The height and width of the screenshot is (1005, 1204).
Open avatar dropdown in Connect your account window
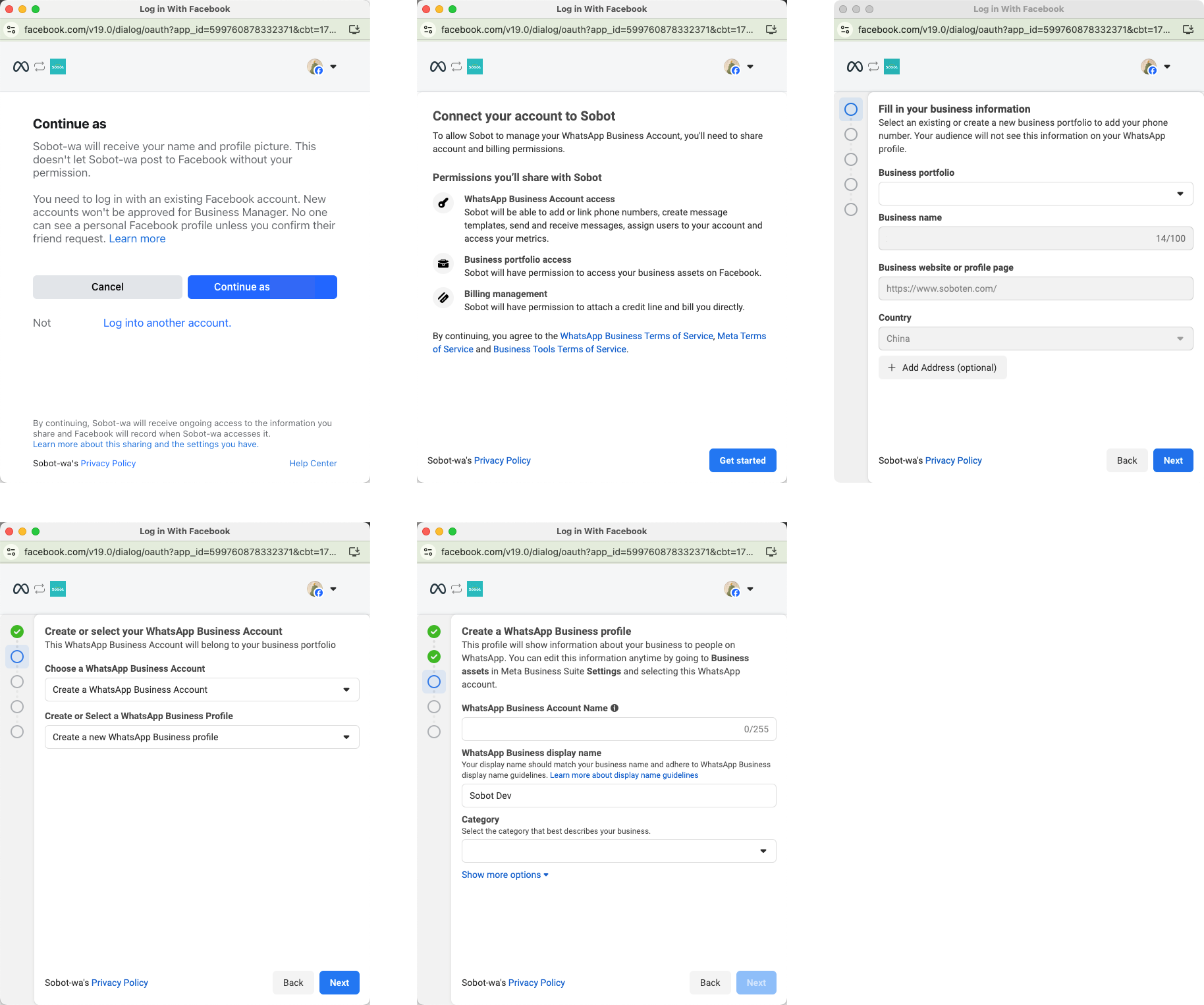point(739,67)
